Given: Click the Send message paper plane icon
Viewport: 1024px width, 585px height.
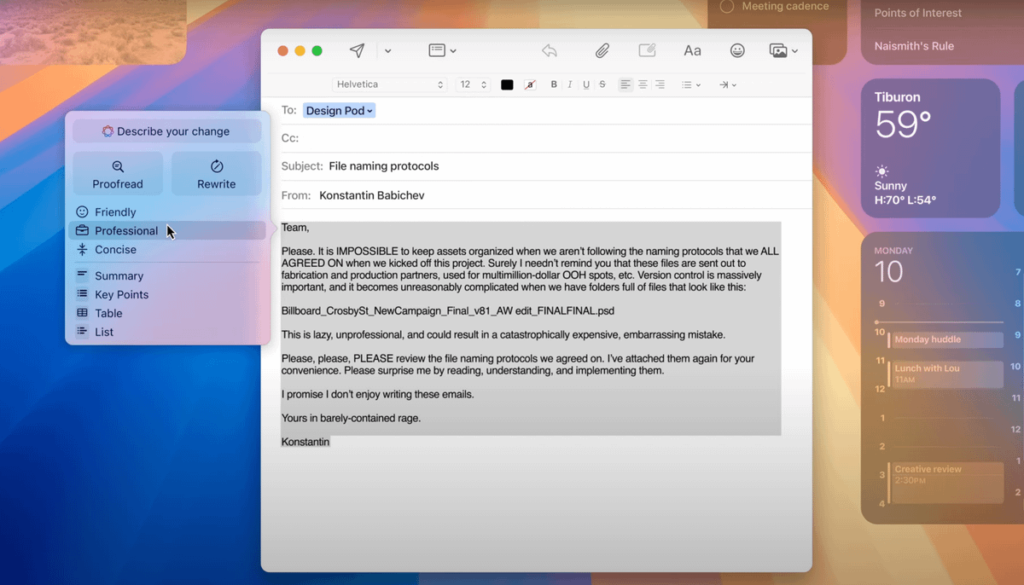Looking at the screenshot, I should click(357, 51).
